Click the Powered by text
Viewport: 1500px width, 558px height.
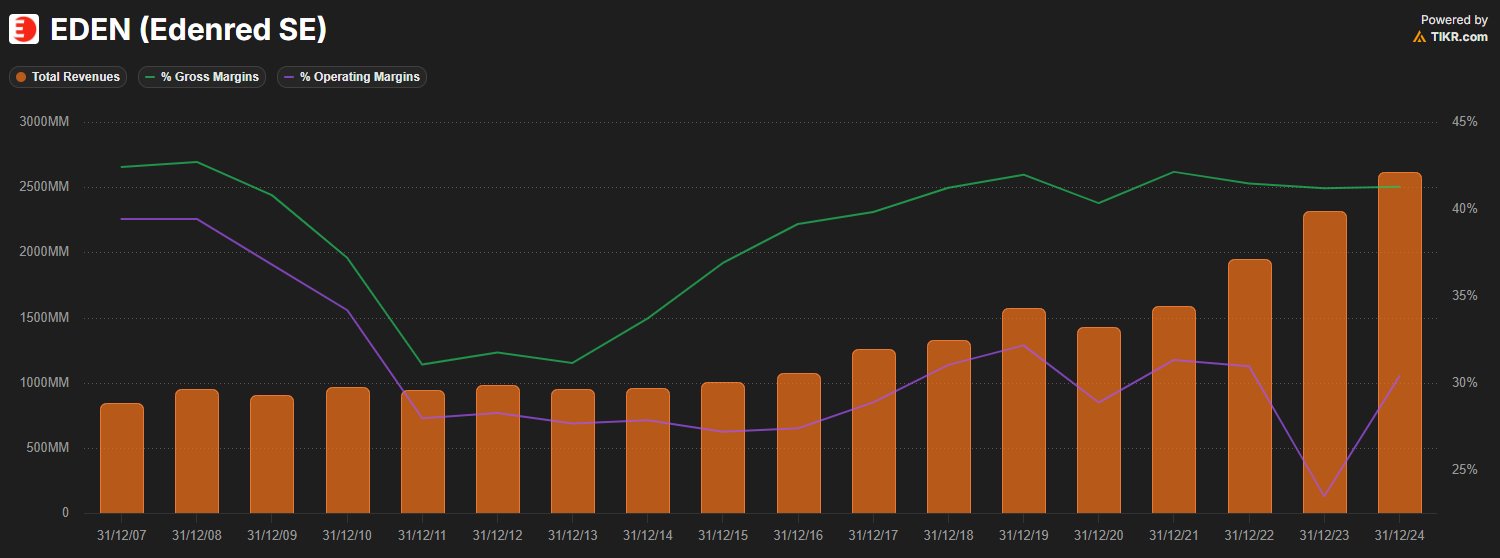1454,20
